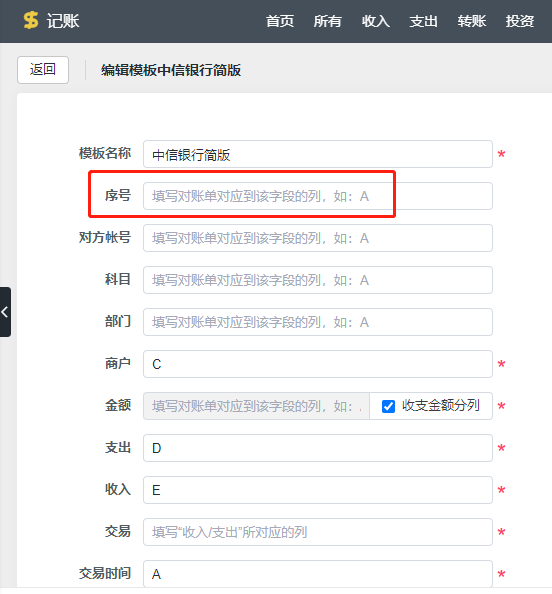
Task: Click the 科目 column input field
Action: pos(318,280)
